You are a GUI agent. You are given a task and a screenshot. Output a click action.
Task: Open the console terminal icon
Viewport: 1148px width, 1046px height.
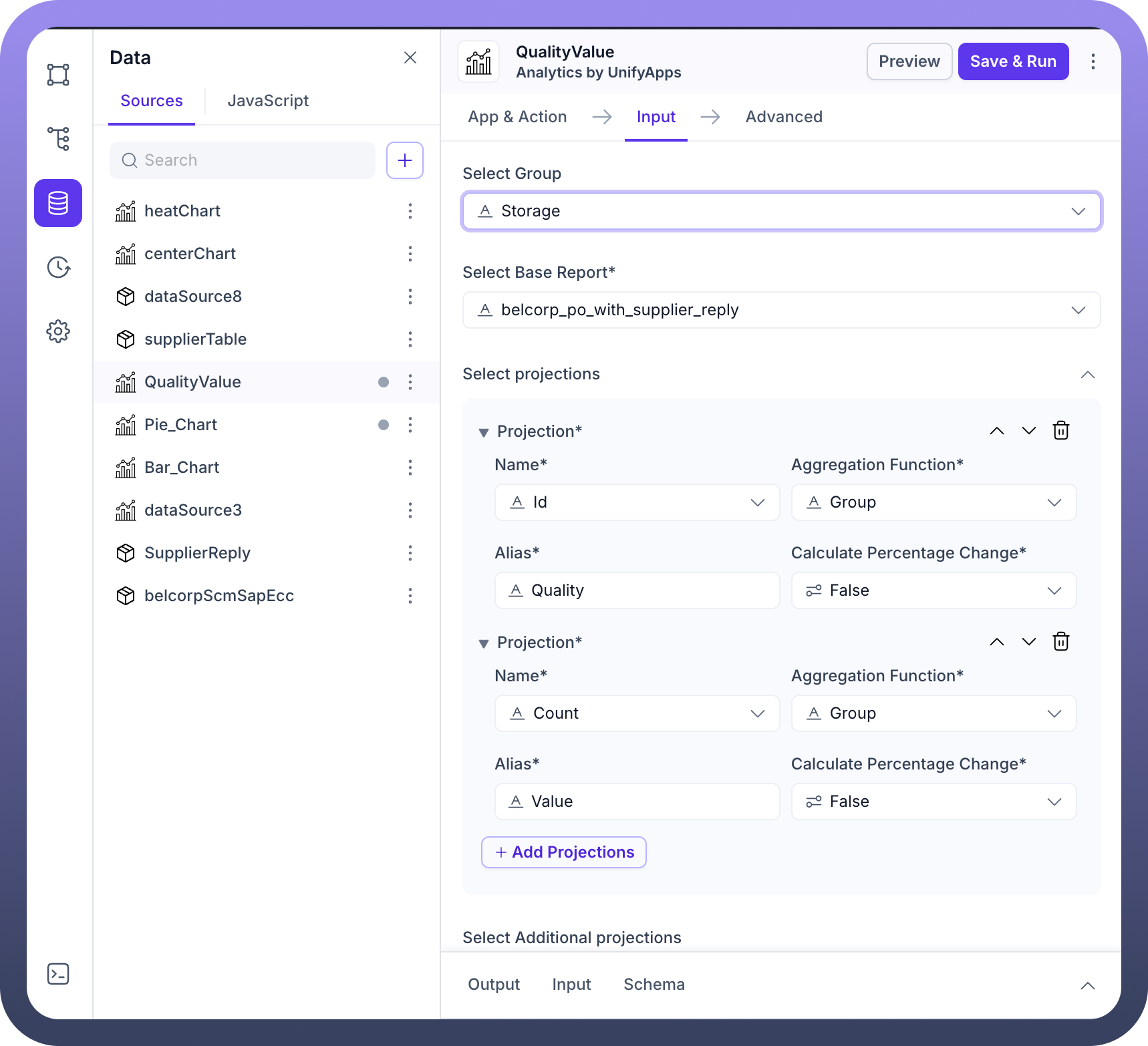pyautogui.click(x=58, y=974)
